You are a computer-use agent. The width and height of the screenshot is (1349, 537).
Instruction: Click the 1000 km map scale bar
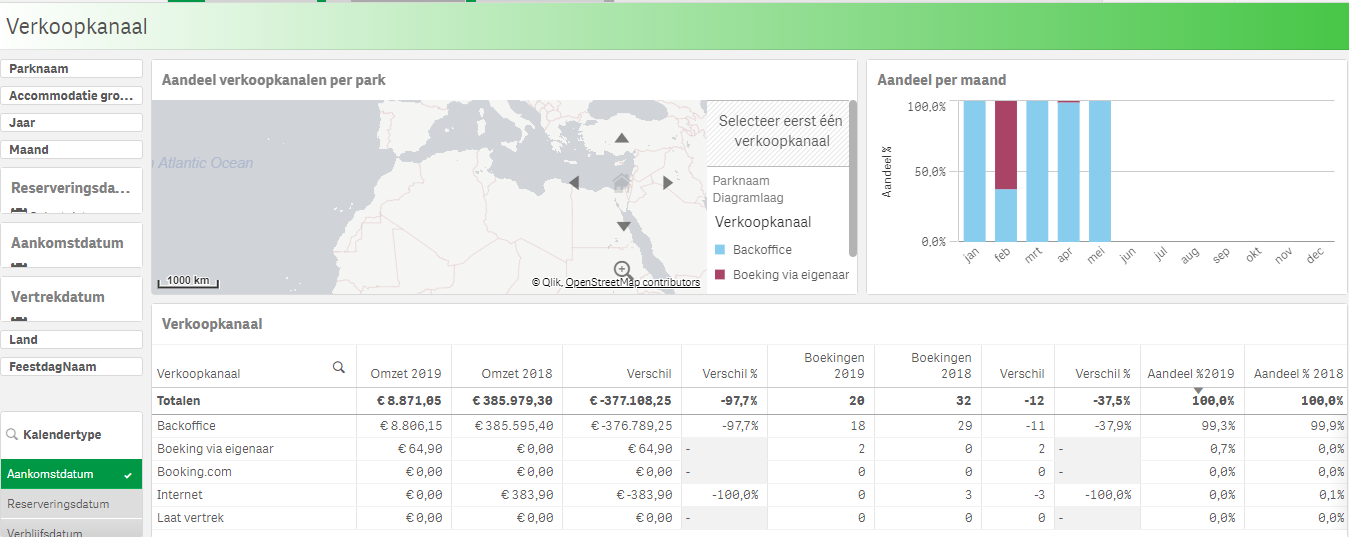(188, 282)
